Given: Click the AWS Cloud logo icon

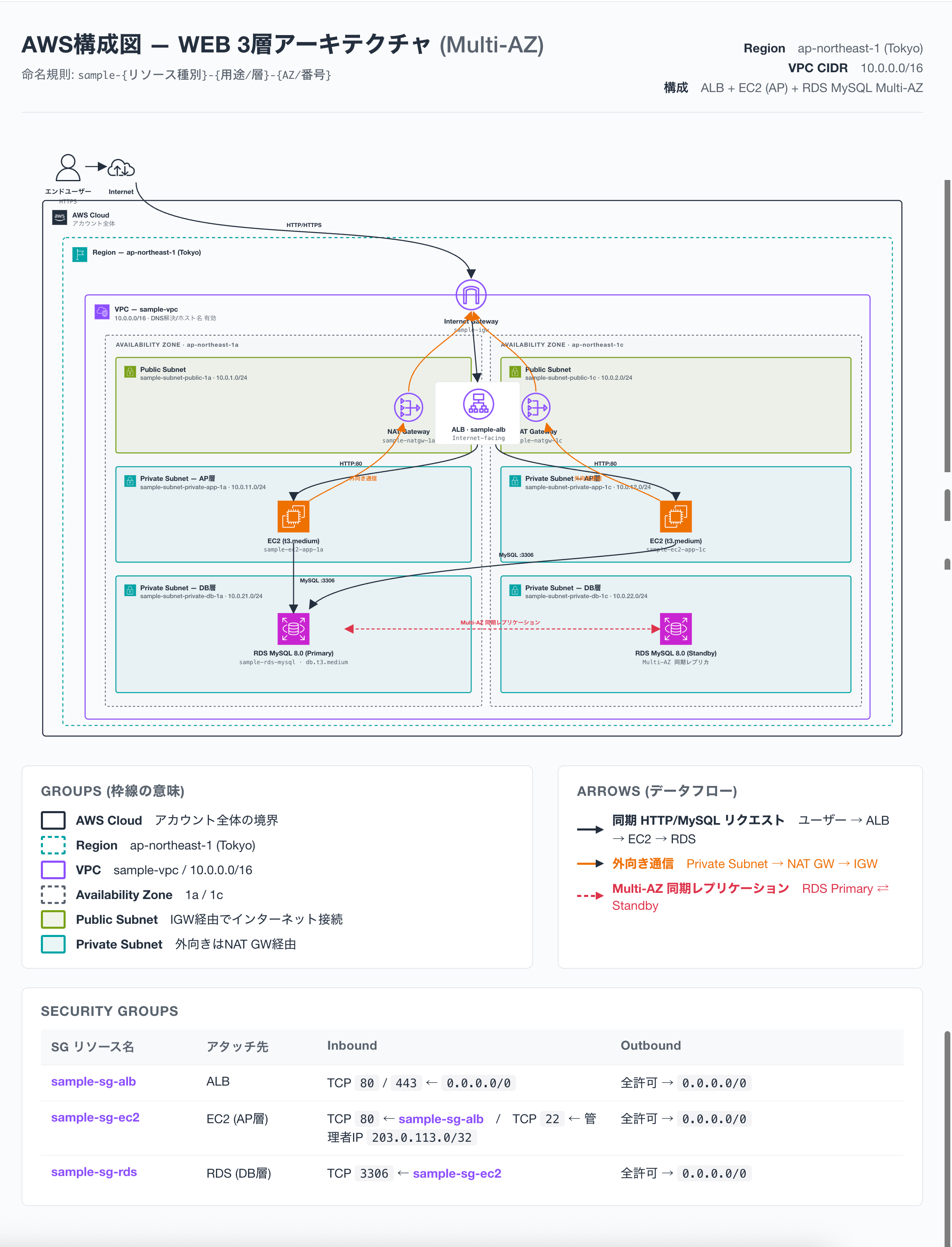Looking at the screenshot, I should (x=59, y=218).
